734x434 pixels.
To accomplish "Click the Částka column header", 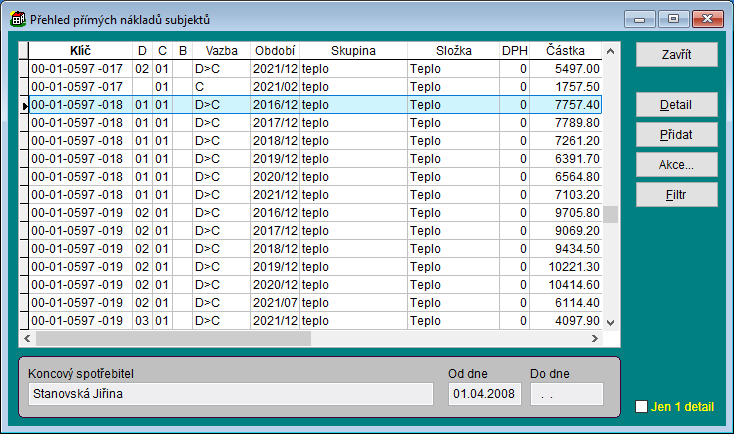I will pyautogui.click(x=565, y=51).
